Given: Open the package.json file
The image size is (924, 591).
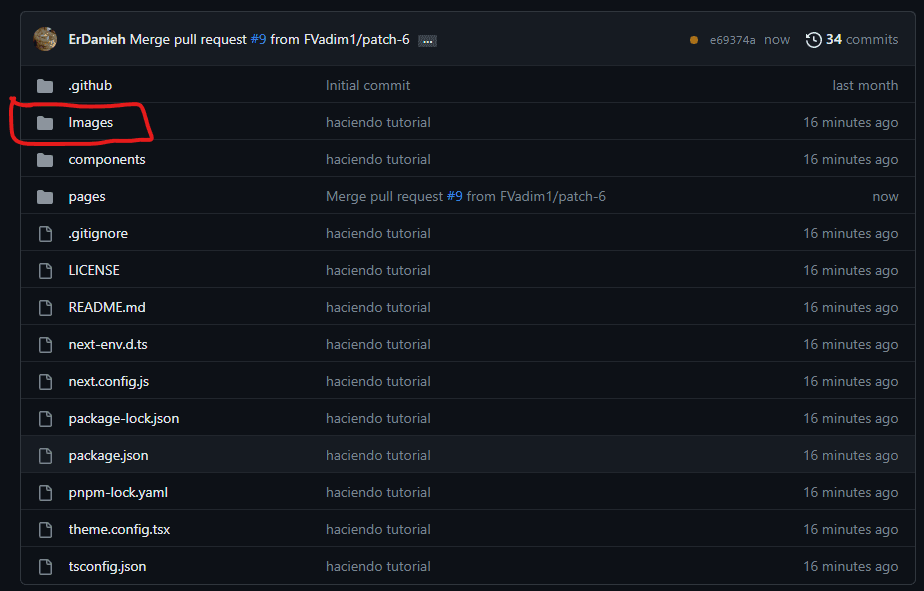Looking at the screenshot, I should coord(108,456).
